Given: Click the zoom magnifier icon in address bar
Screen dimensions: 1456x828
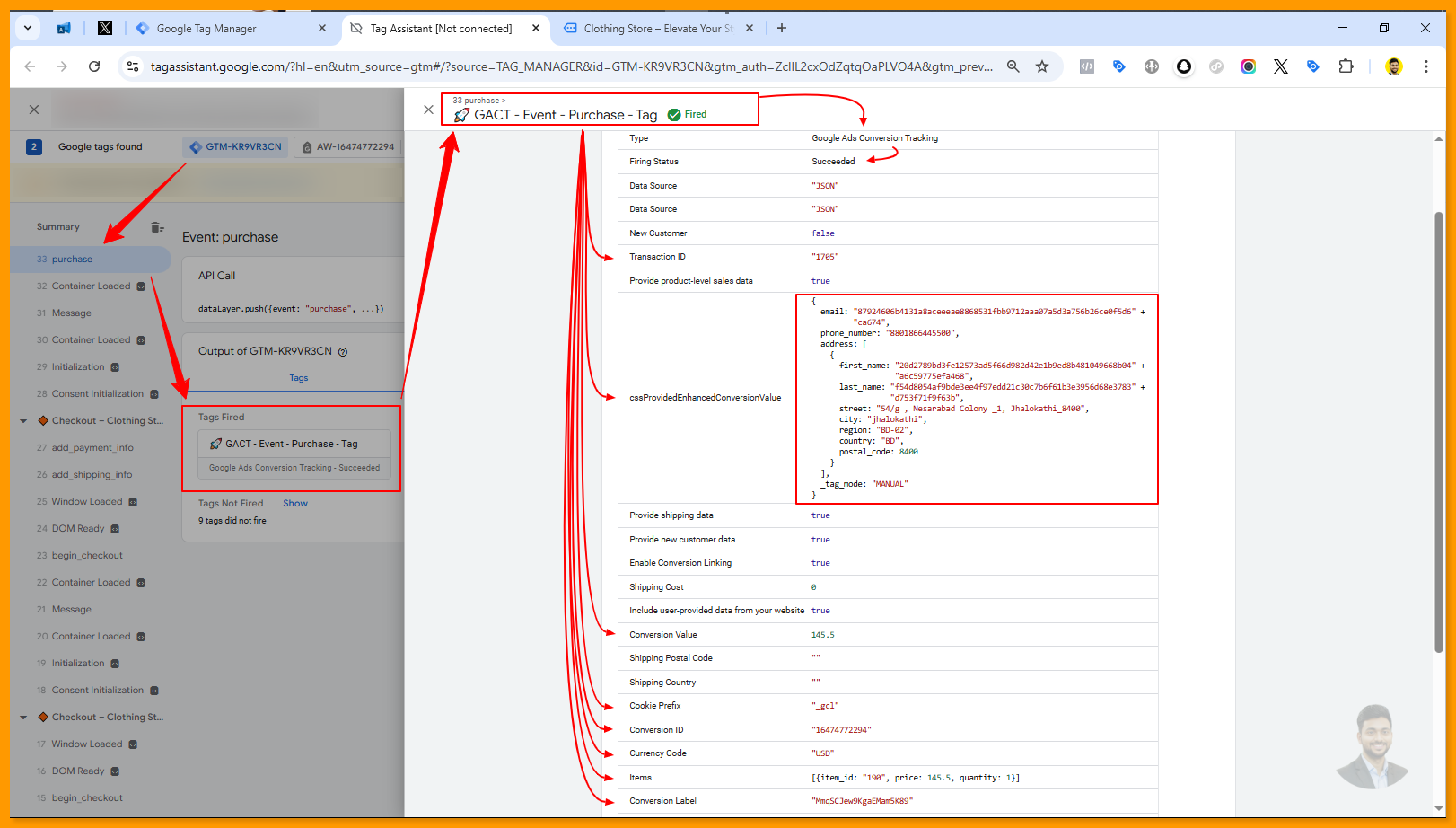Looking at the screenshot, I should point(1013,66).
